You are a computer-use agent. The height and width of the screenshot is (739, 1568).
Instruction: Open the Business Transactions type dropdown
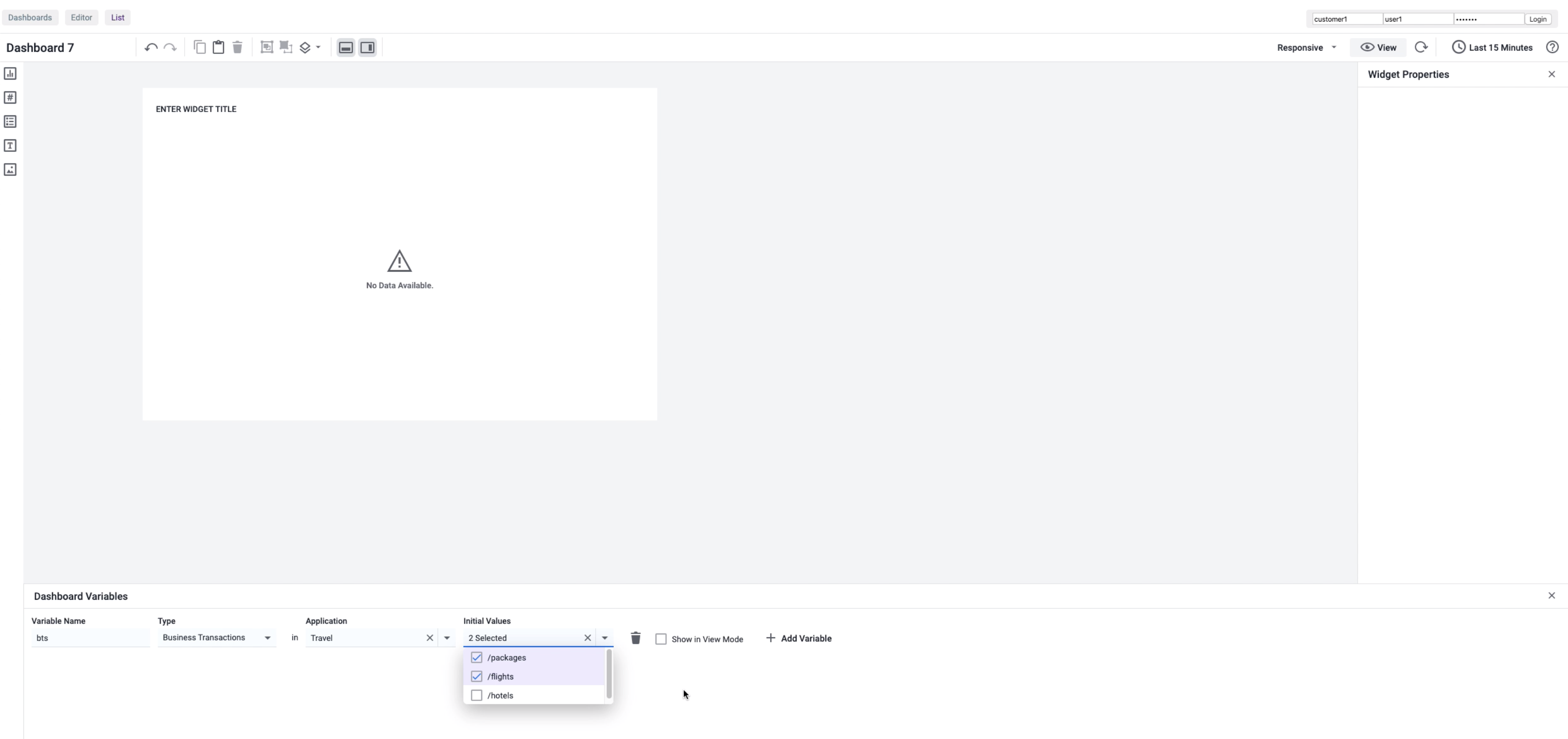[217, 638]
